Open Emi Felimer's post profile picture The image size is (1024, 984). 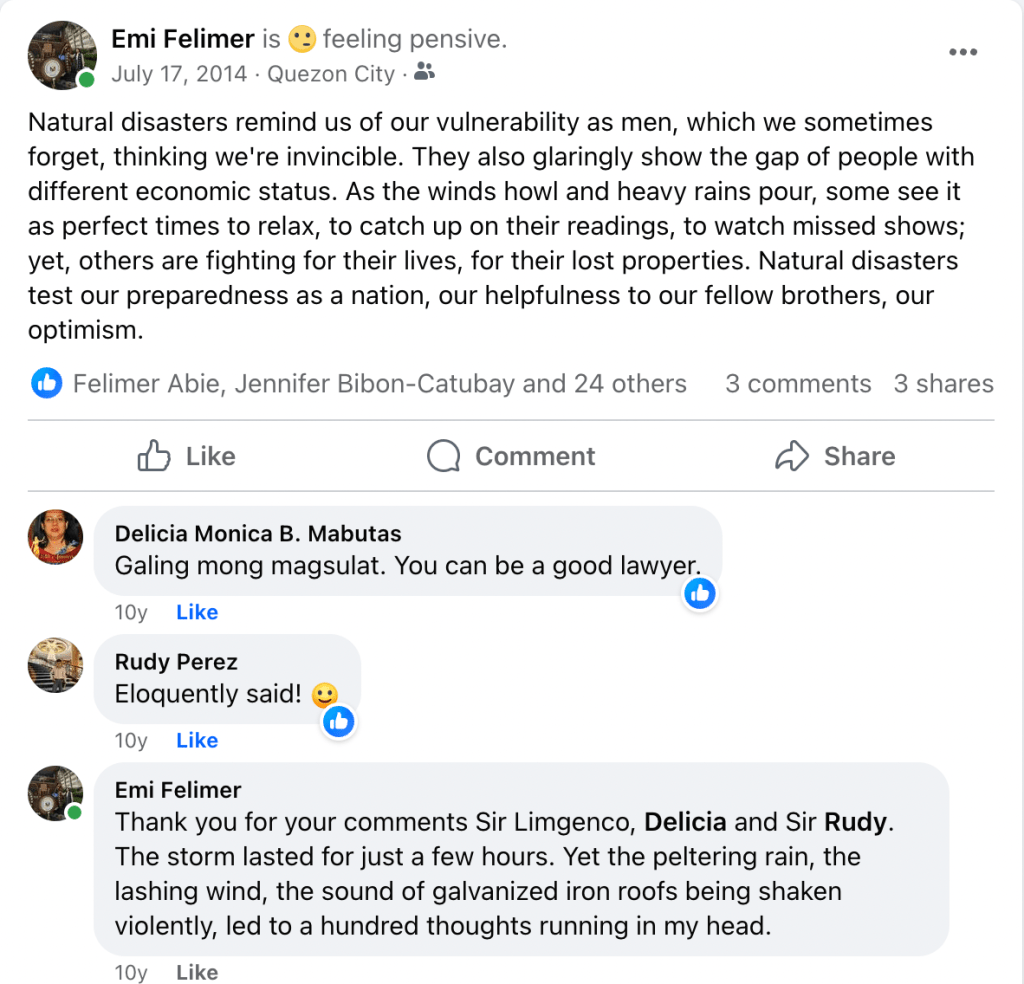[56, 53]
